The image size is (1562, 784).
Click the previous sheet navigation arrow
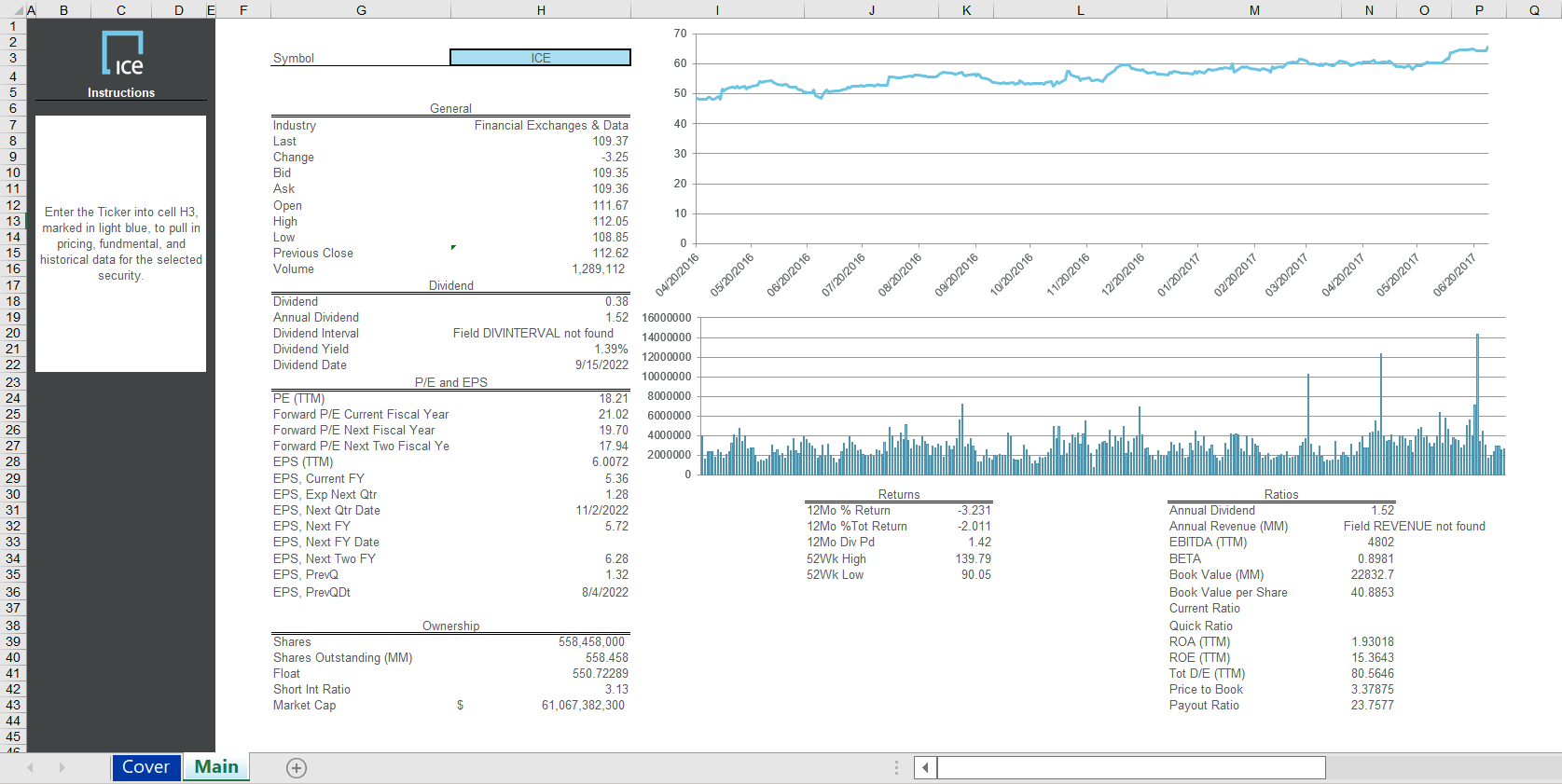(31, 768)
